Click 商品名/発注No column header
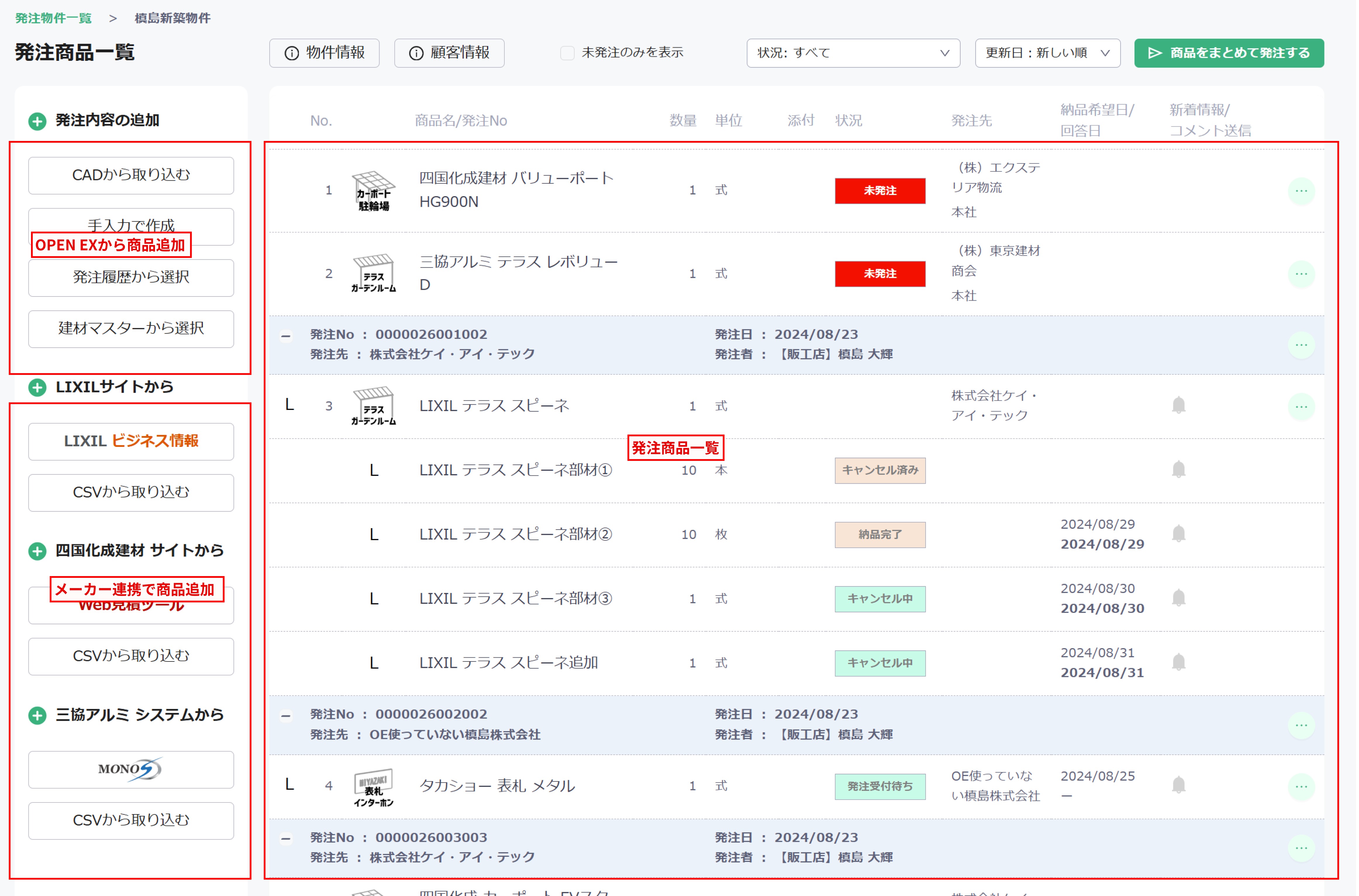Screen dimensions: 1359x896 (x=461, y=120)
